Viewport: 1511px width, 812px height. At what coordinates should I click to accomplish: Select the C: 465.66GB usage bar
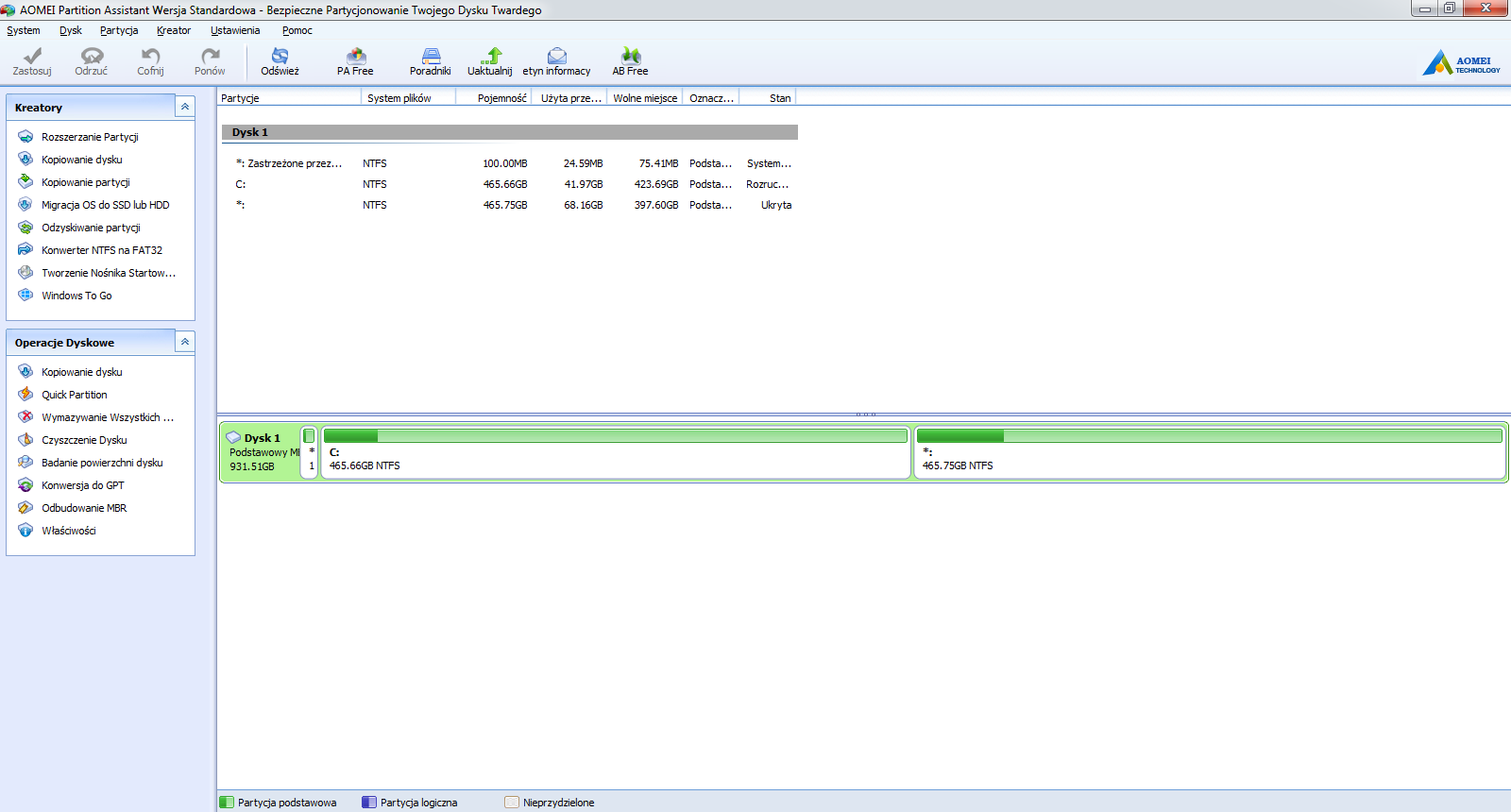(615, 436)
